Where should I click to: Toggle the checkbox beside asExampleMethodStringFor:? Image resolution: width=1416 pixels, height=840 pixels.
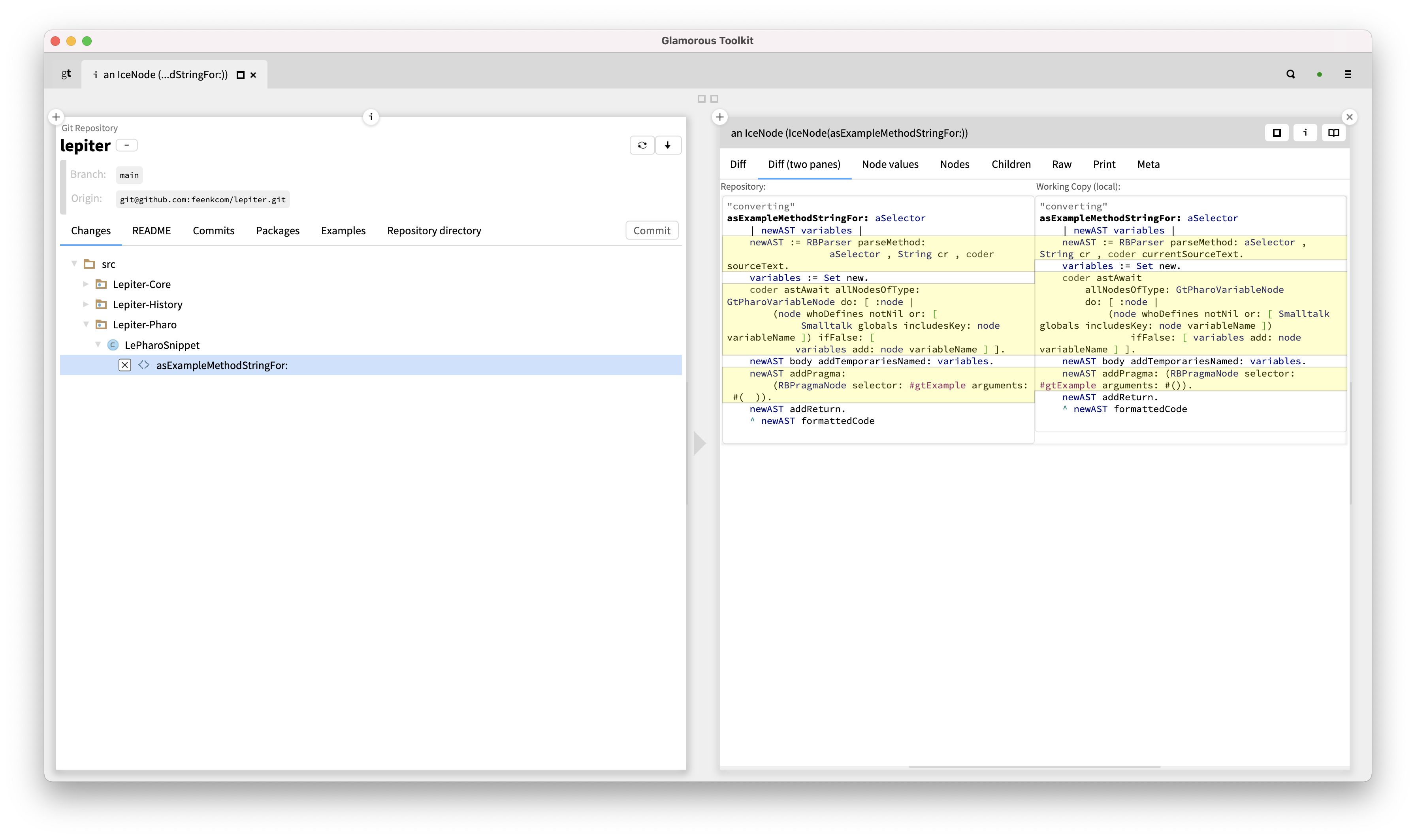coord(124,365)
